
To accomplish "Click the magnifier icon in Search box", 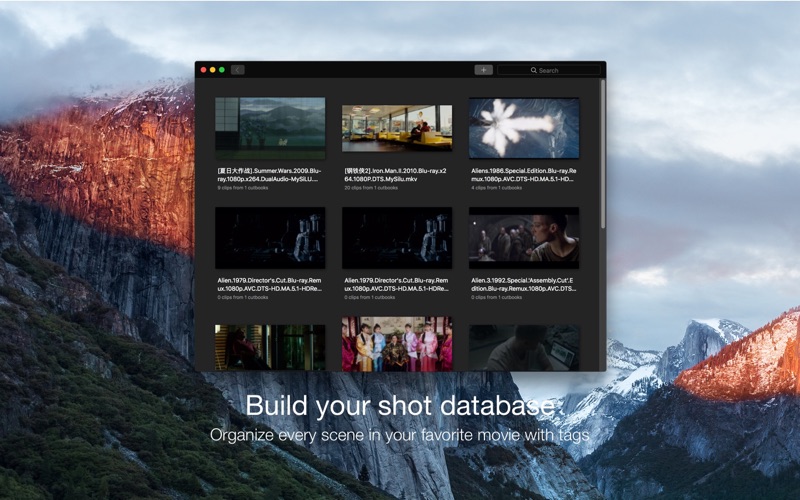I will coord(534,70).
